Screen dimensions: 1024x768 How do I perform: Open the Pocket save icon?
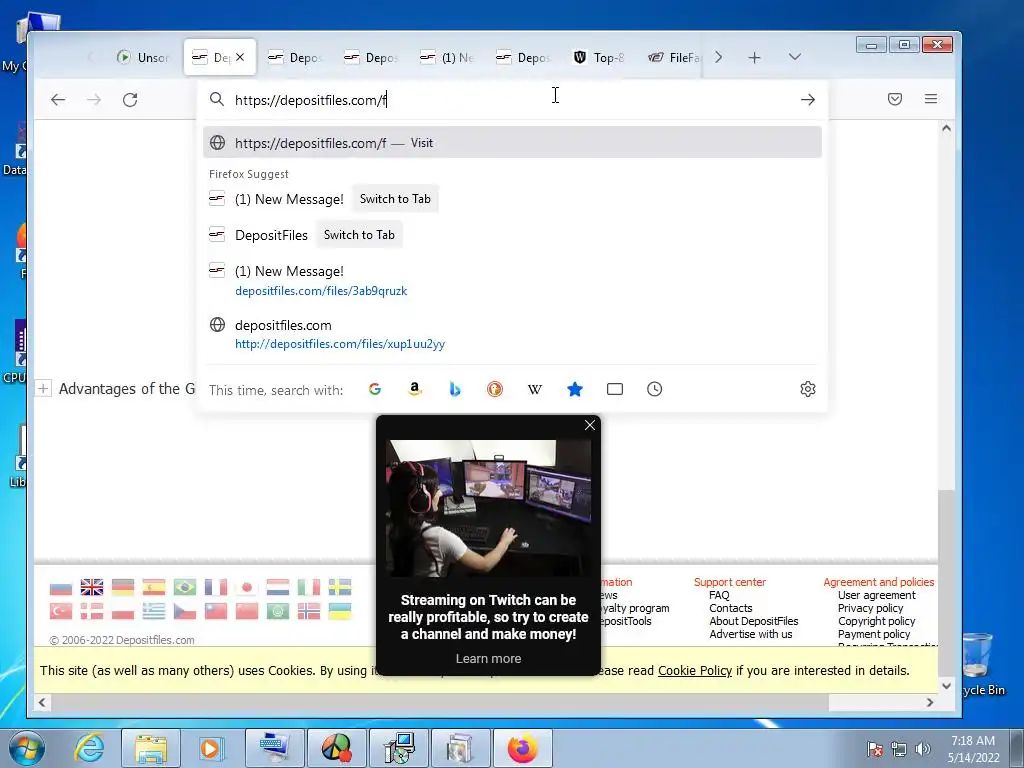[895, 99]
